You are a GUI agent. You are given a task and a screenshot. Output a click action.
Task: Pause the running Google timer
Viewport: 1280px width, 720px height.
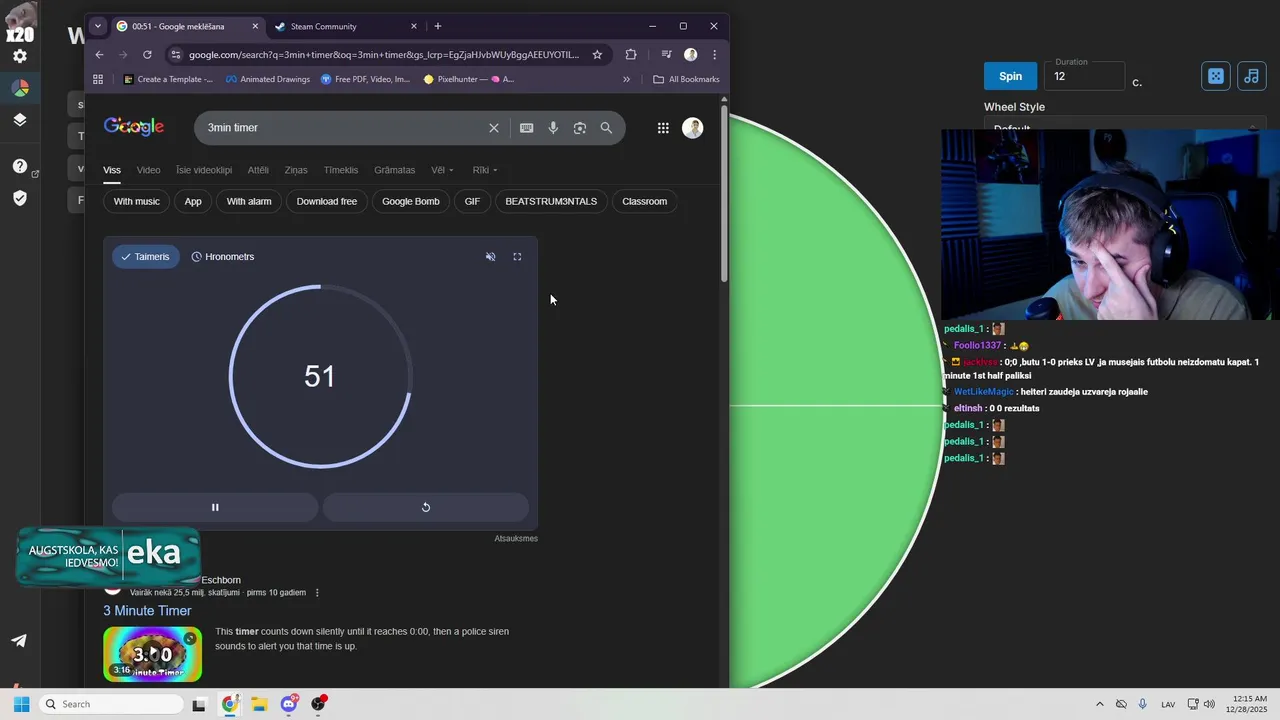215,507
